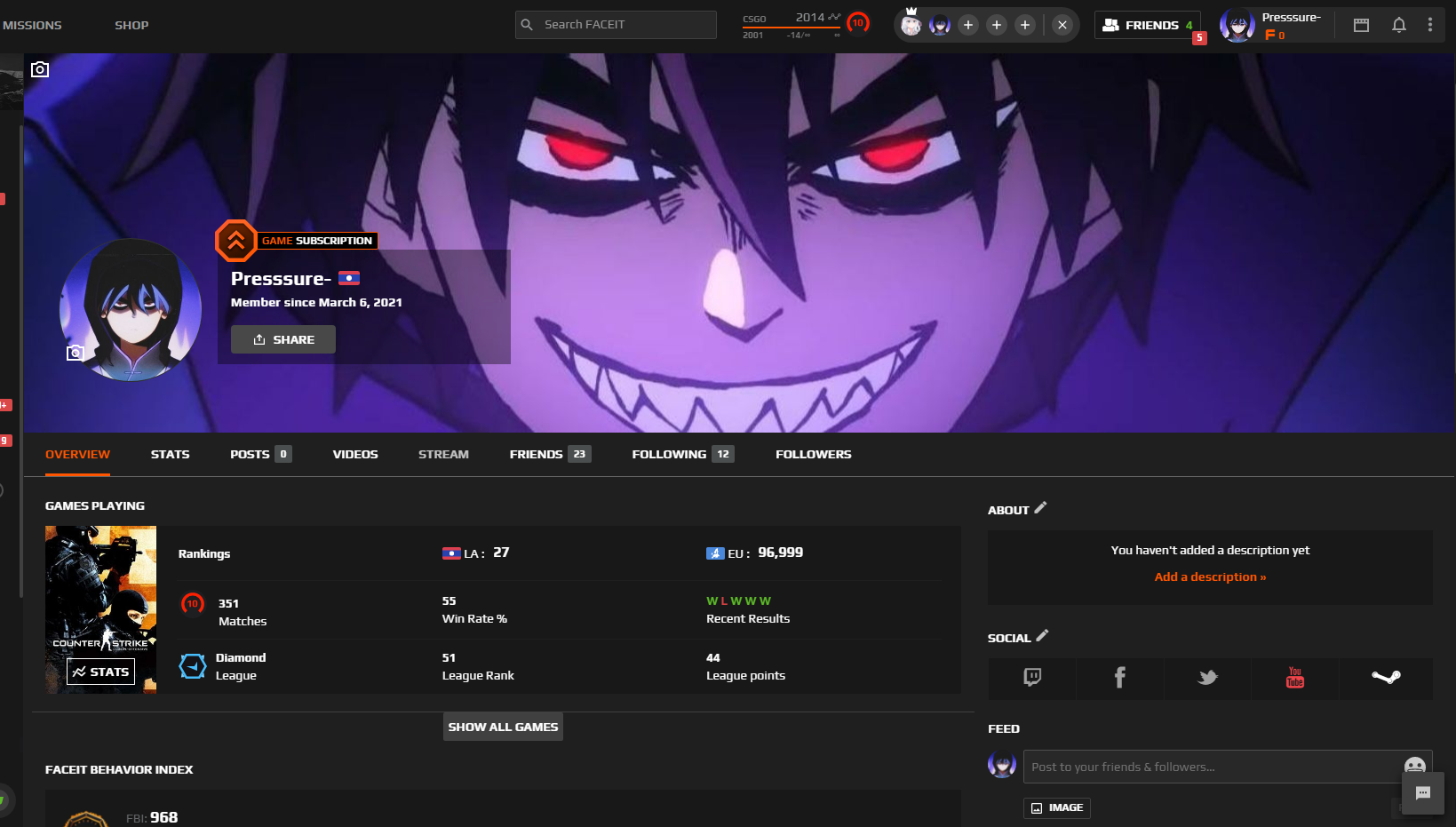
Task: Add a player to the last empty party slot
Action: (x=1025, y=25)
